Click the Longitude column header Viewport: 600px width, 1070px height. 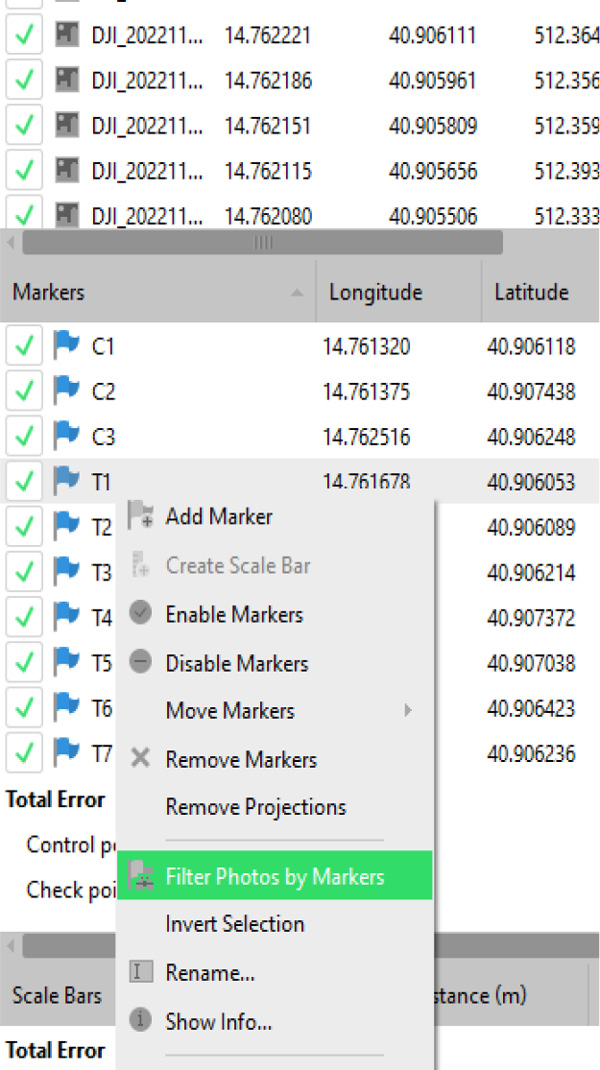(376, 292)
